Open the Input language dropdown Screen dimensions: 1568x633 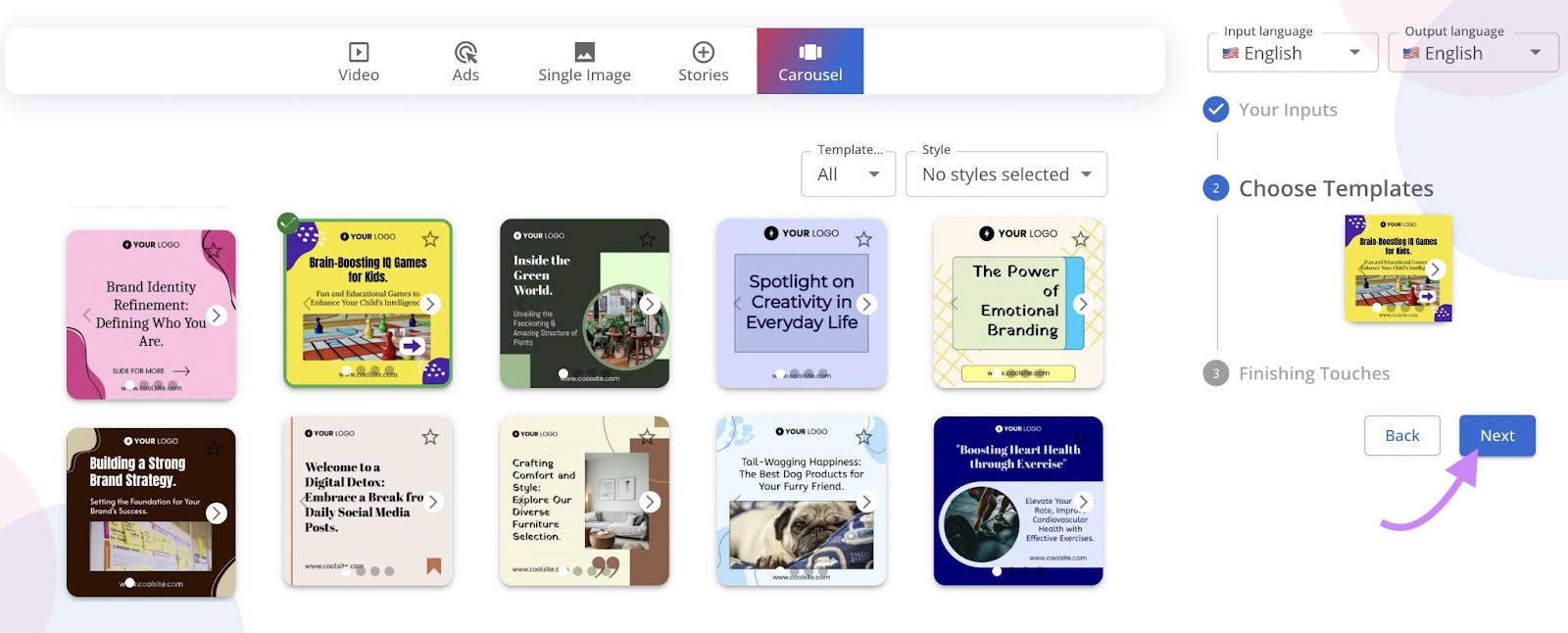(x=1292, y=53)
